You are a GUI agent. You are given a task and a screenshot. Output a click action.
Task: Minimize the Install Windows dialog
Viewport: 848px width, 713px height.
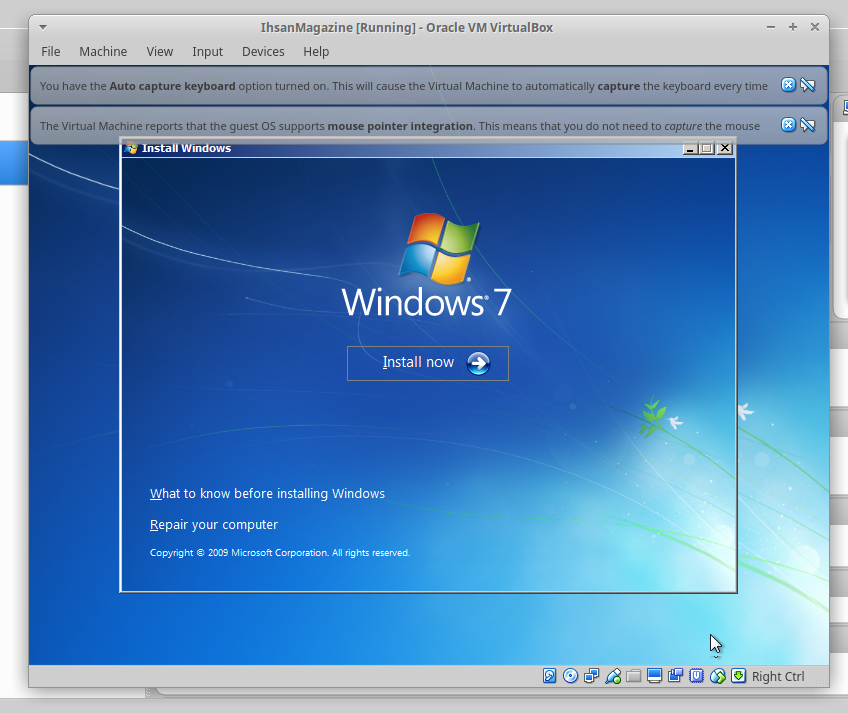coord(689,148)
